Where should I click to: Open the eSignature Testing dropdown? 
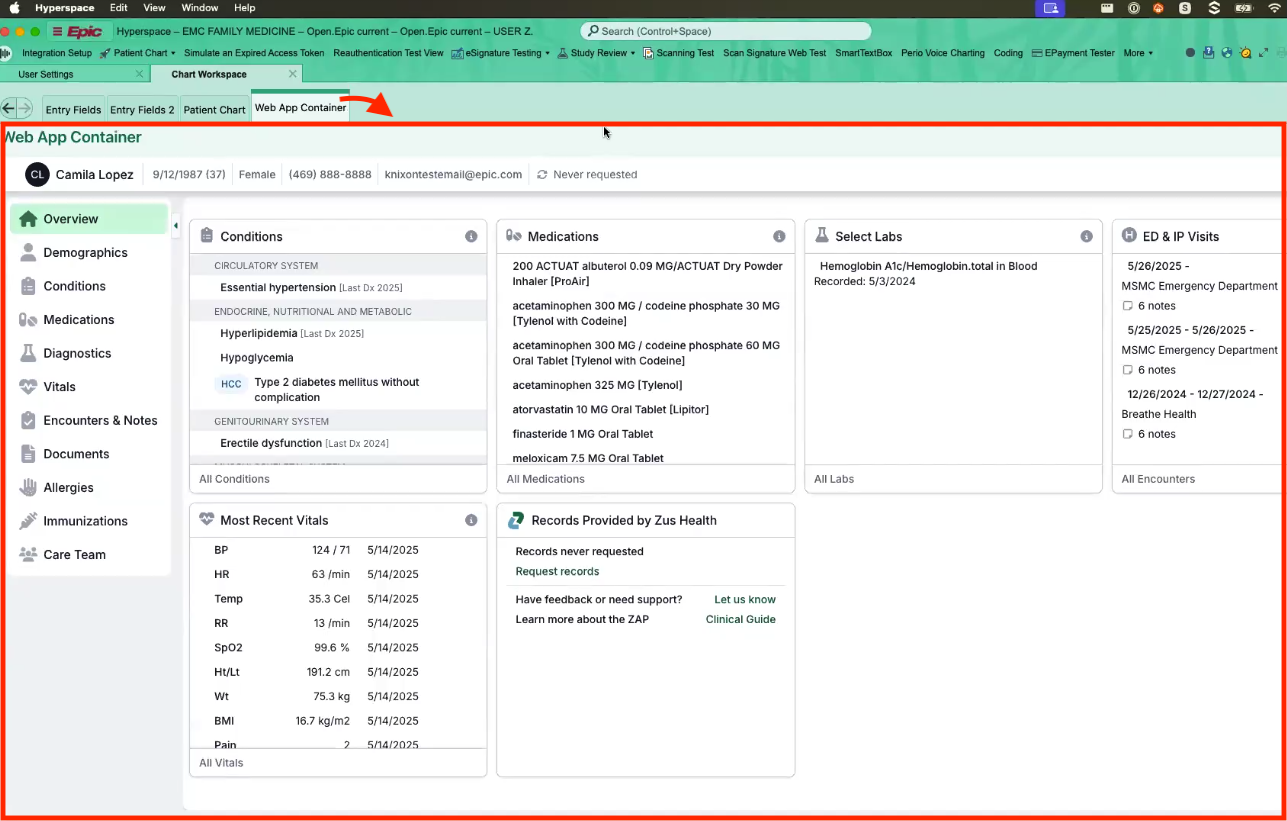[x=500, y=53]
